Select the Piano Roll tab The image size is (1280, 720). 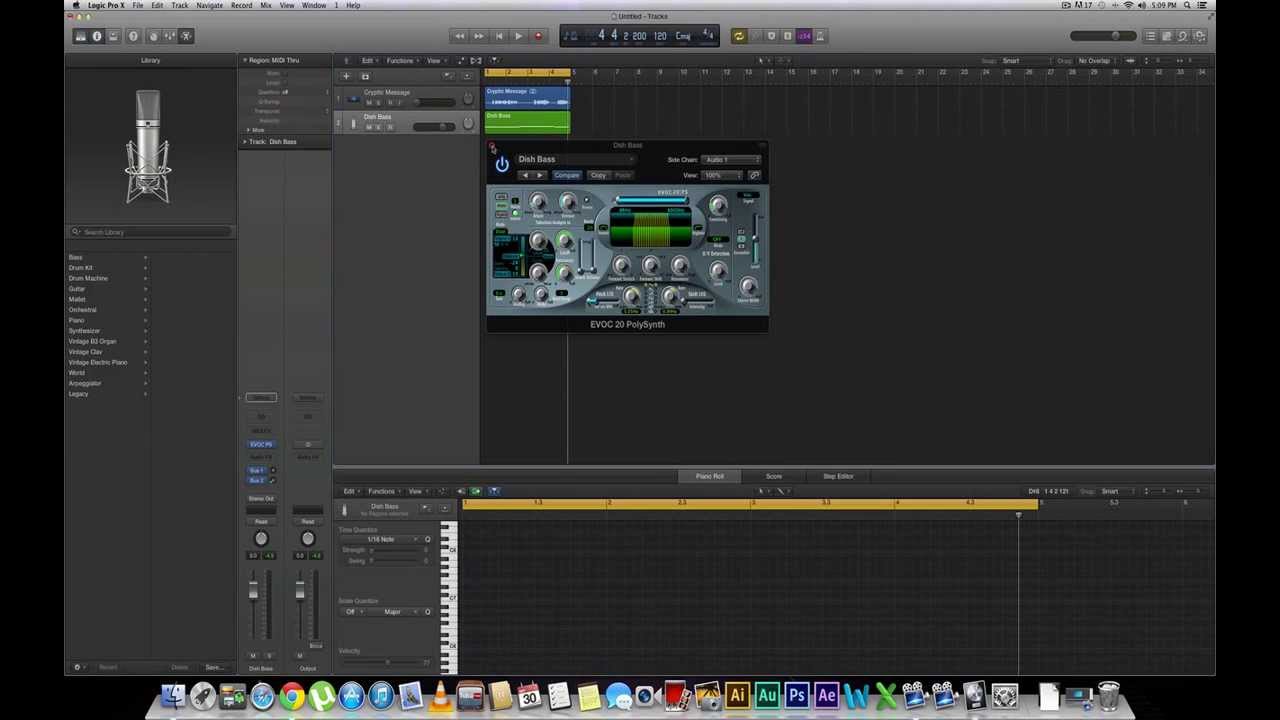[710, 476]
